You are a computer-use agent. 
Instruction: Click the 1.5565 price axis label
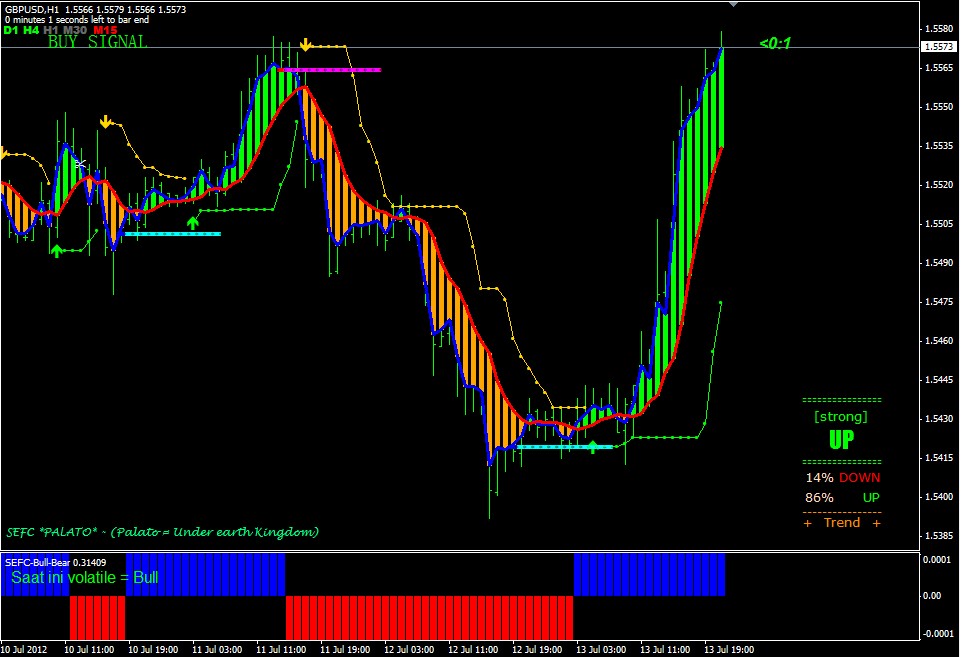pyautogui.click(x=939, y=67)
